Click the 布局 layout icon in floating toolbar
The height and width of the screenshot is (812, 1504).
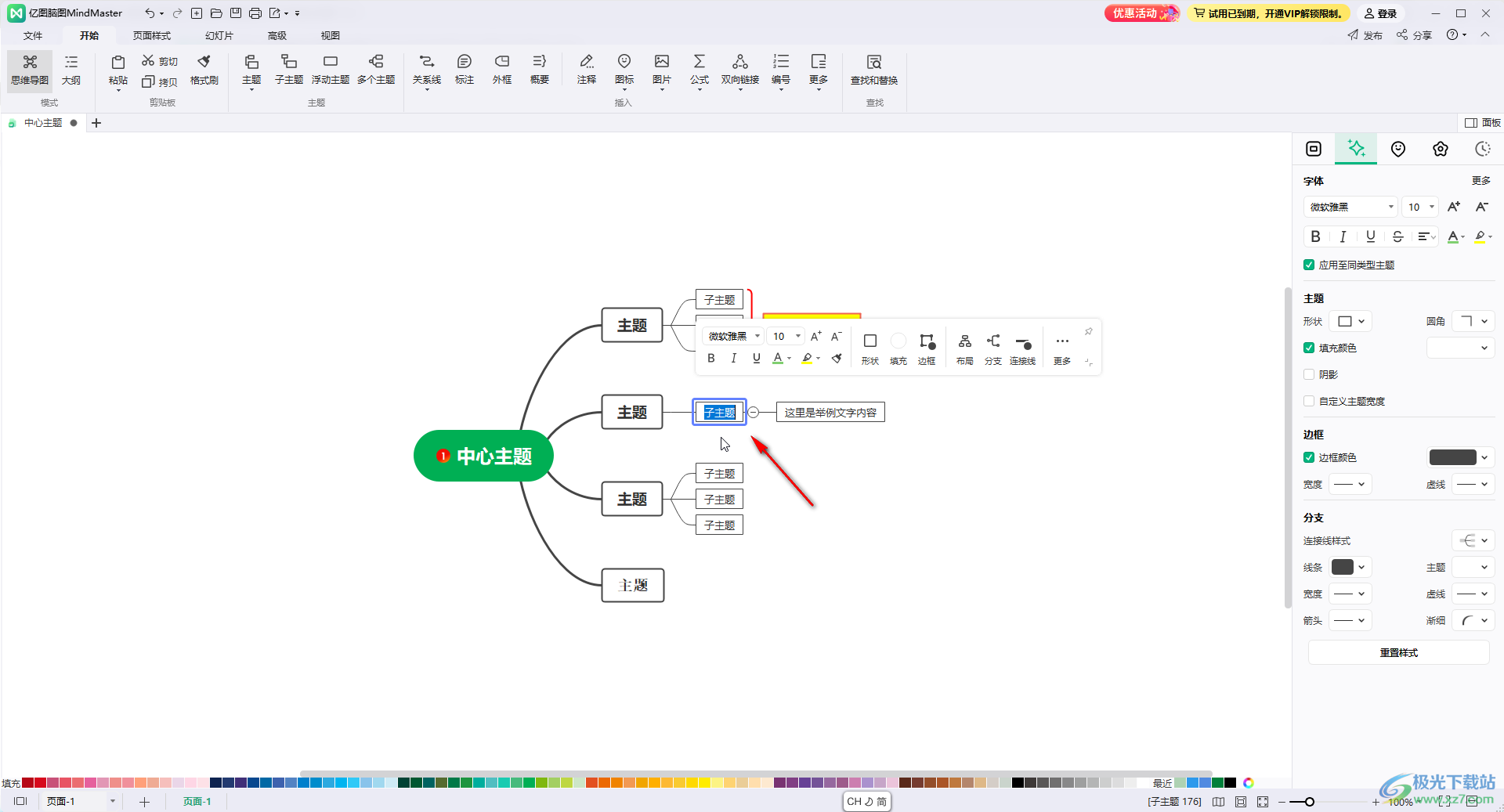[x=964, y=348]
